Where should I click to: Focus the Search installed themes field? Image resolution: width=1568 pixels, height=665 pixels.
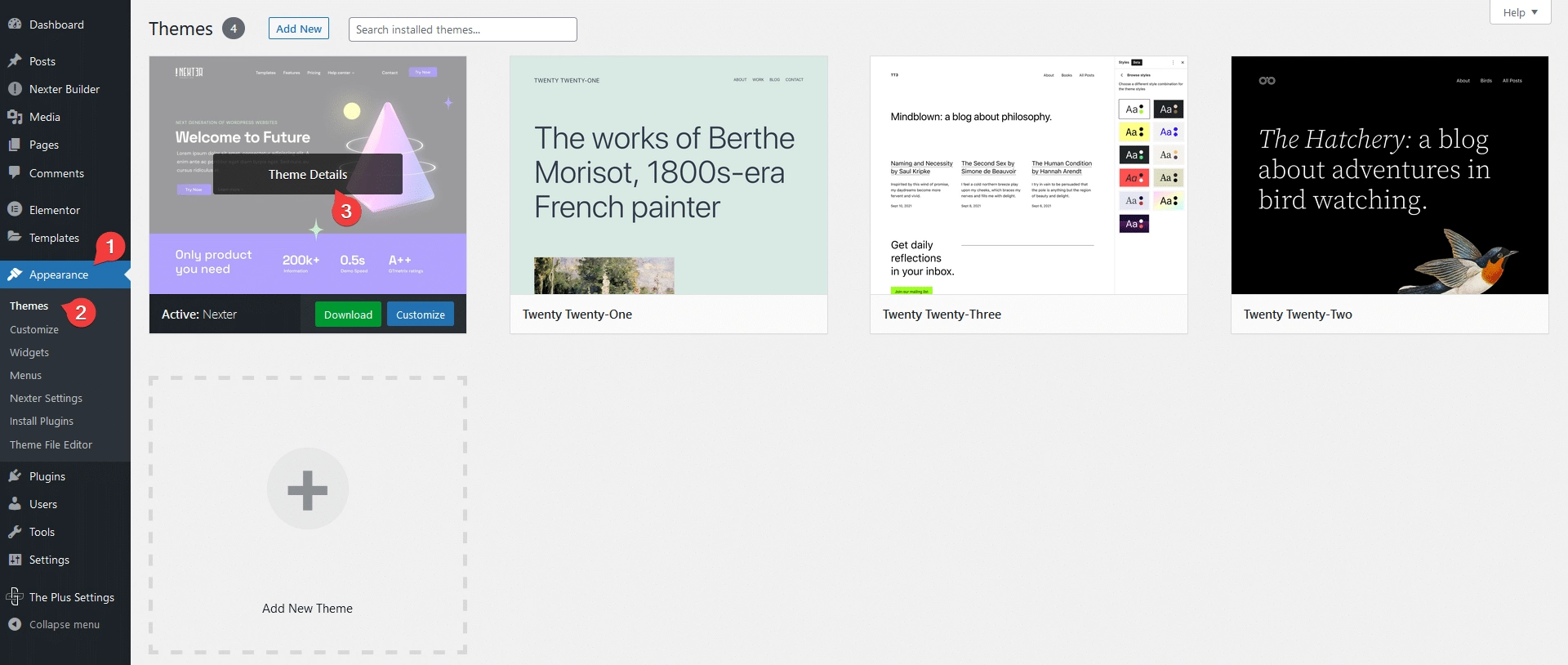(x=462, y=29)
